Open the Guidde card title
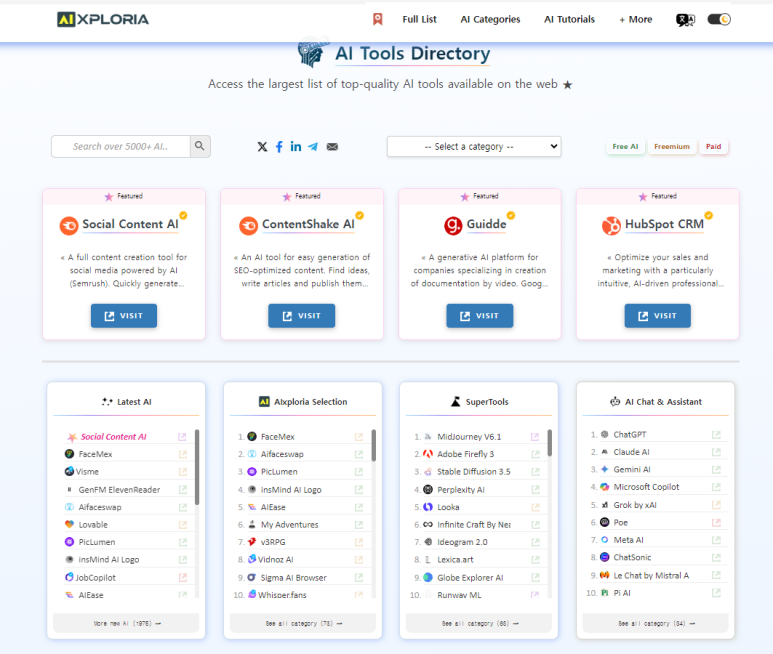Screen dimensions: 773x654 click(x=486, y=224)
